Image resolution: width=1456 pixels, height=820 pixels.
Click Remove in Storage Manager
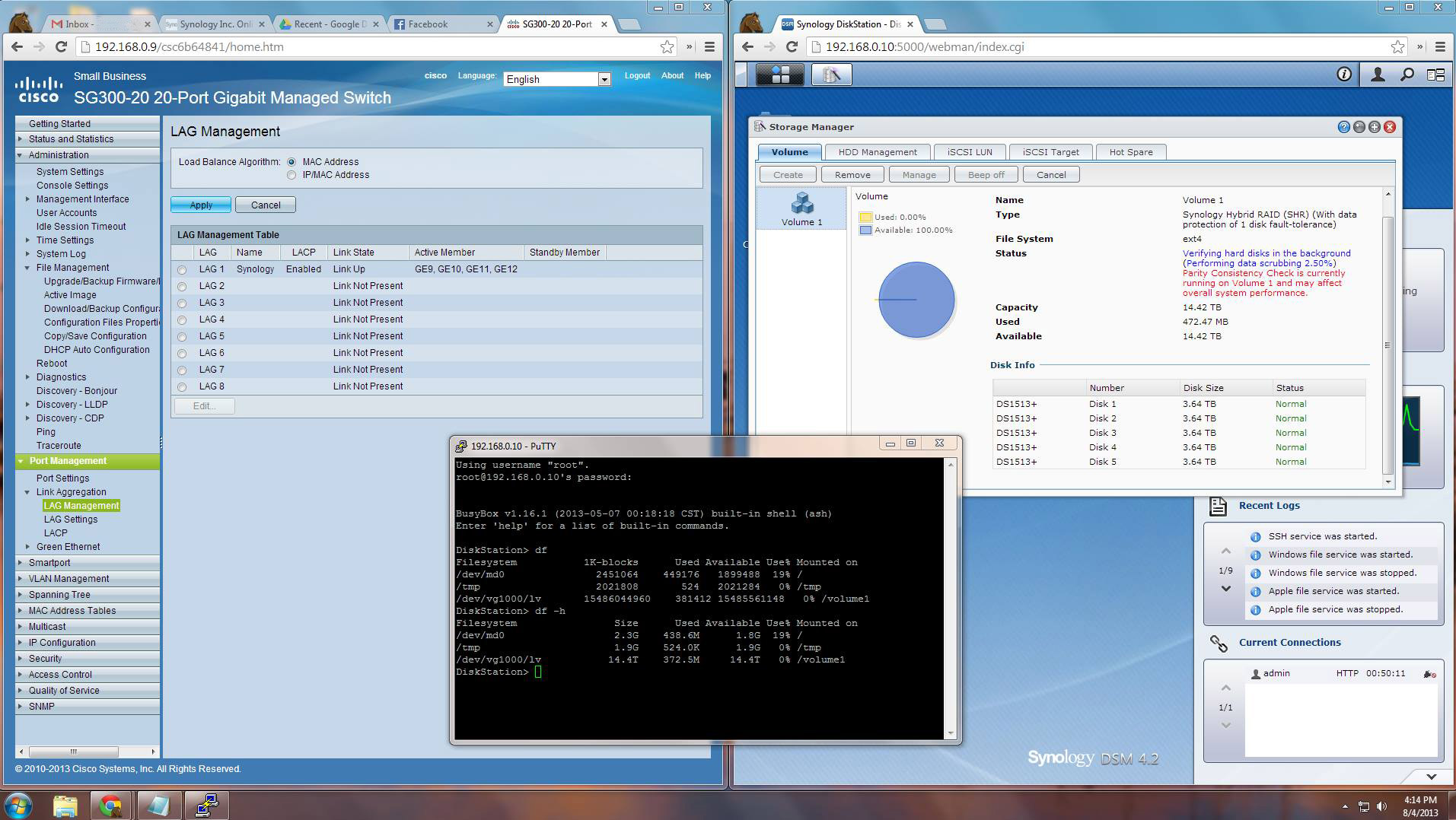pyautogui.click(x=852, y=175)
